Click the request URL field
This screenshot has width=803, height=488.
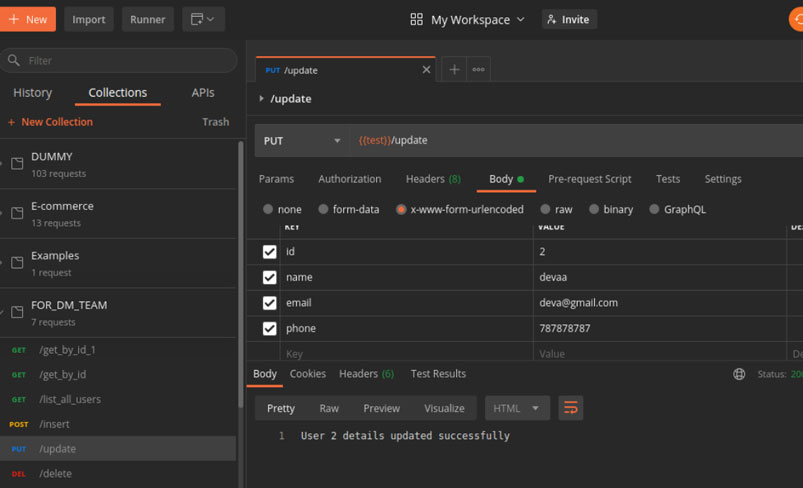click(x=576, y=140)
